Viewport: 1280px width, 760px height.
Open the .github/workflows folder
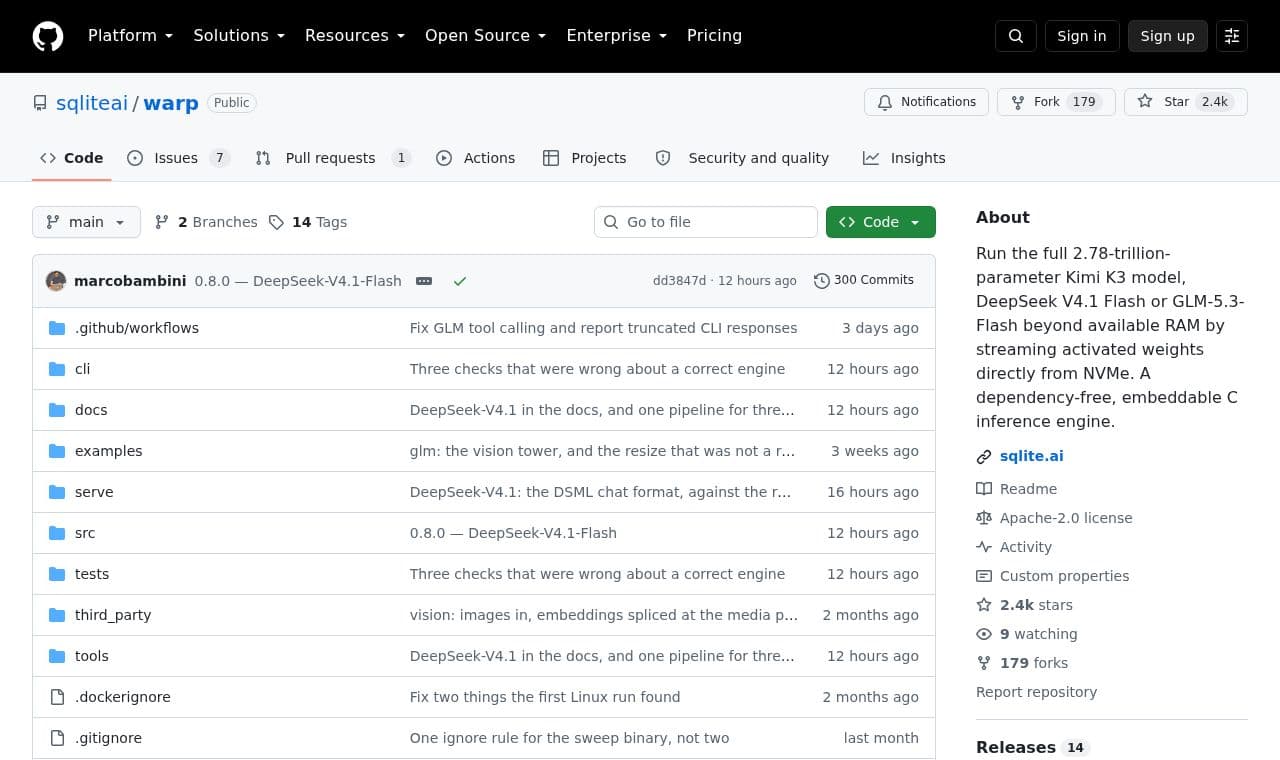pos(137,328)
